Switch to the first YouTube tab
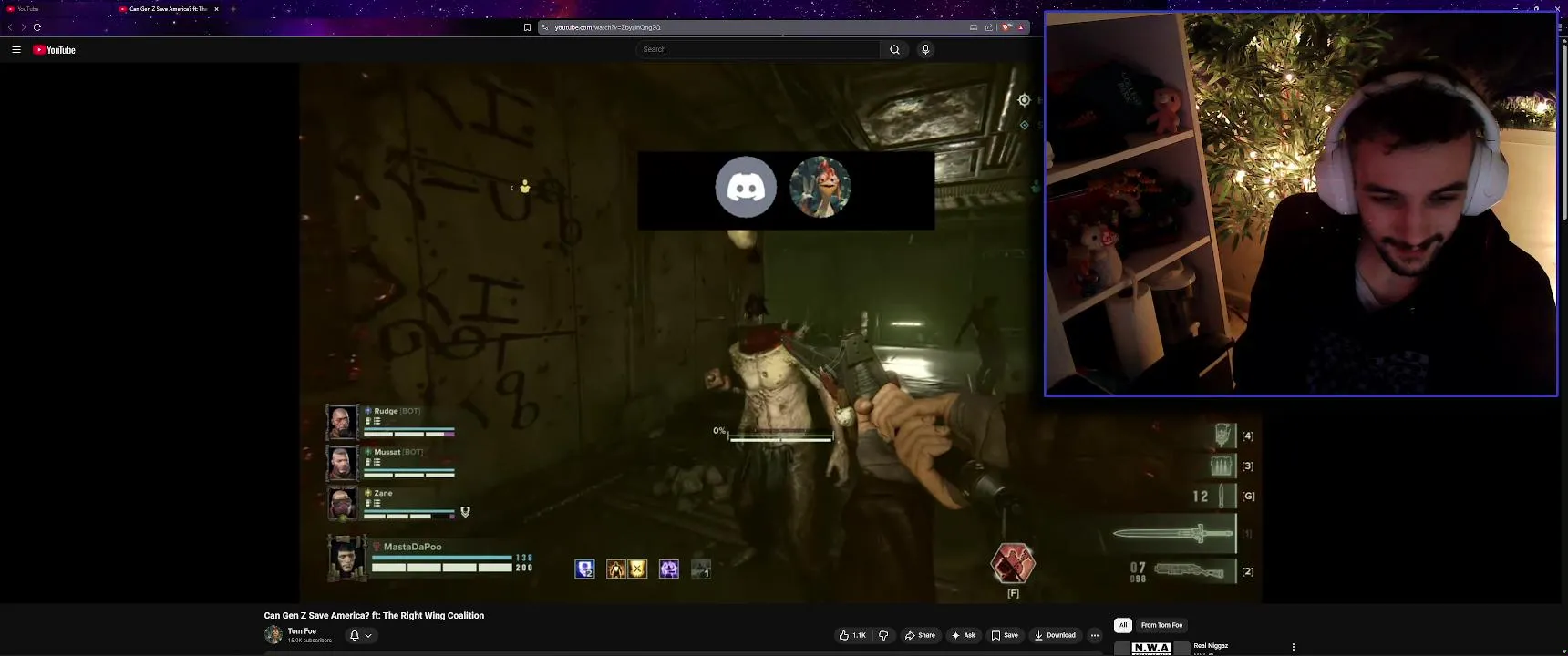This screenshot has width=1568, height=656. point(57,9)
